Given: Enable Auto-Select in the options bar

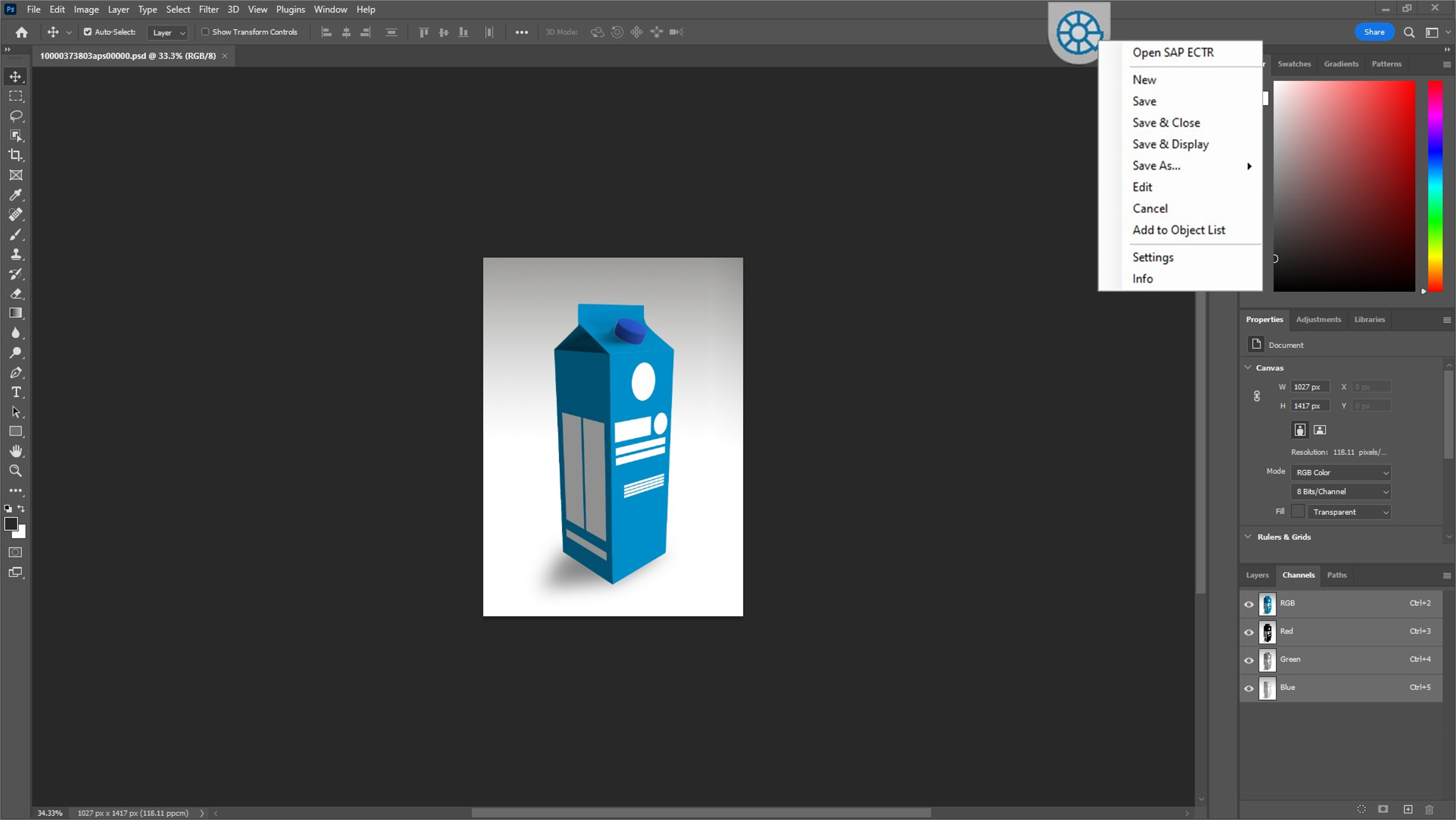Looking at the screenshot, I should 87,32.
